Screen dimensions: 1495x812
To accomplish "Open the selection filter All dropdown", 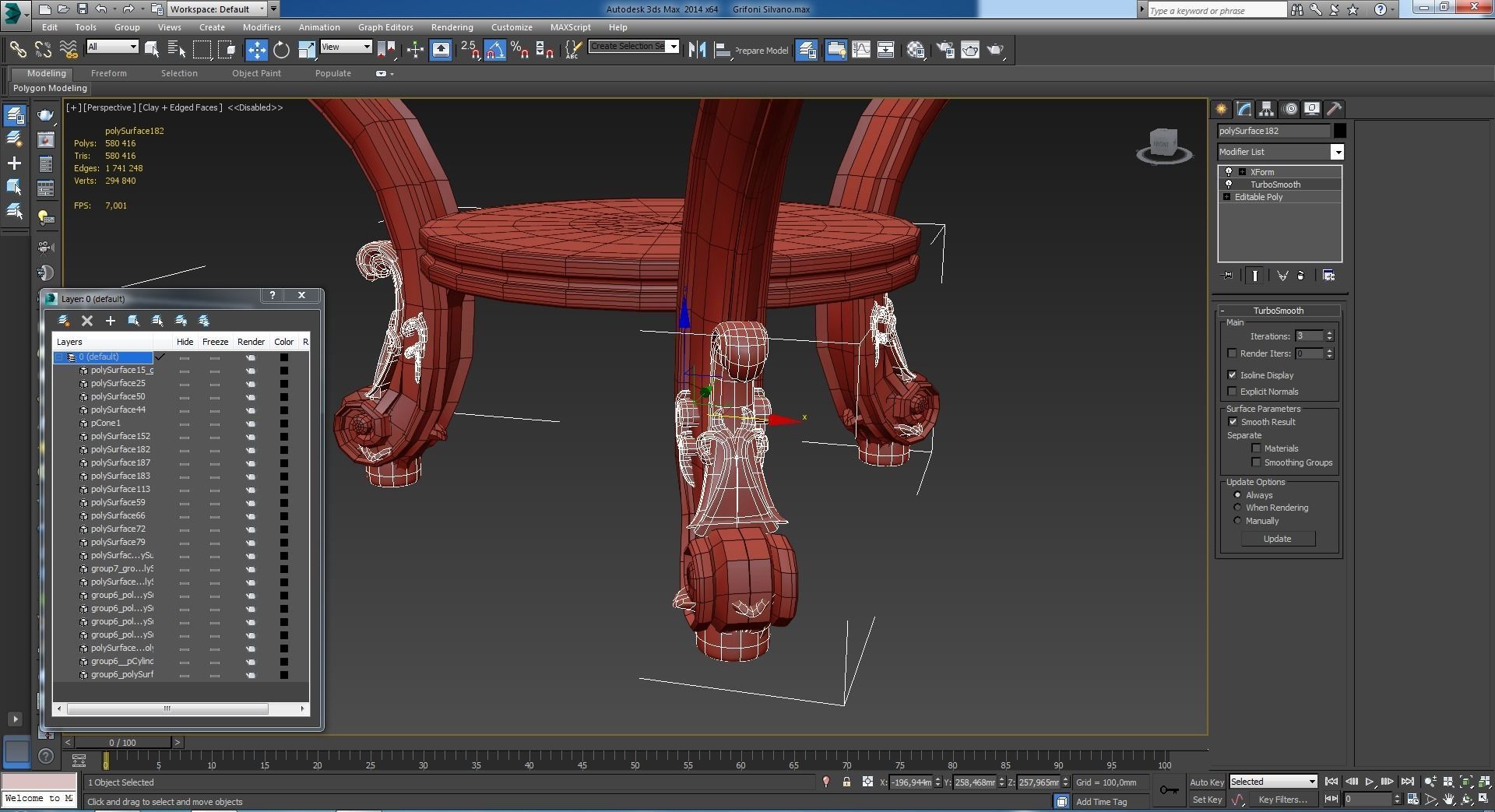I will (112, 47).
